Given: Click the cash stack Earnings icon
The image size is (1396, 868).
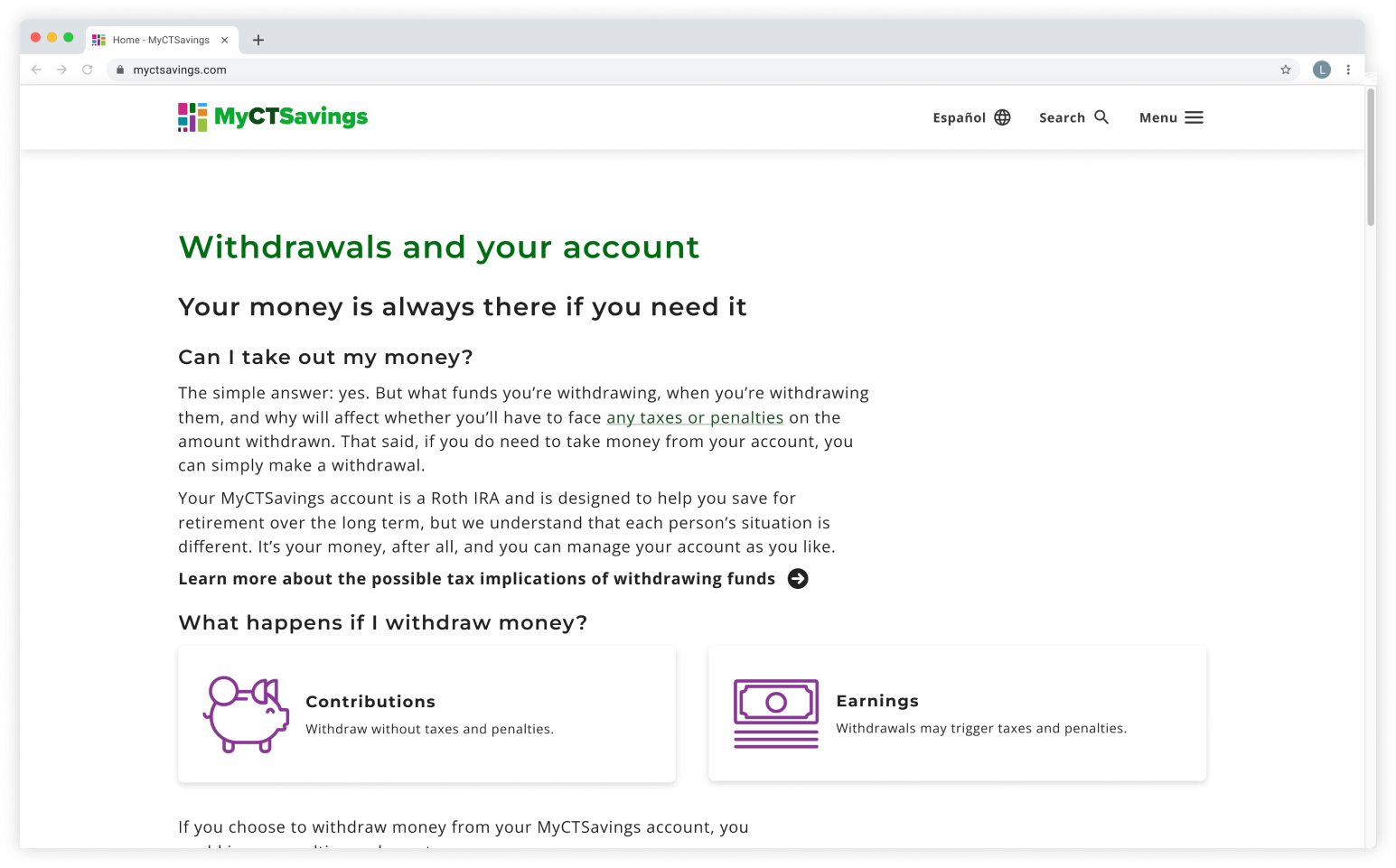Looking at the screenshot, I should tap(775, 713).
